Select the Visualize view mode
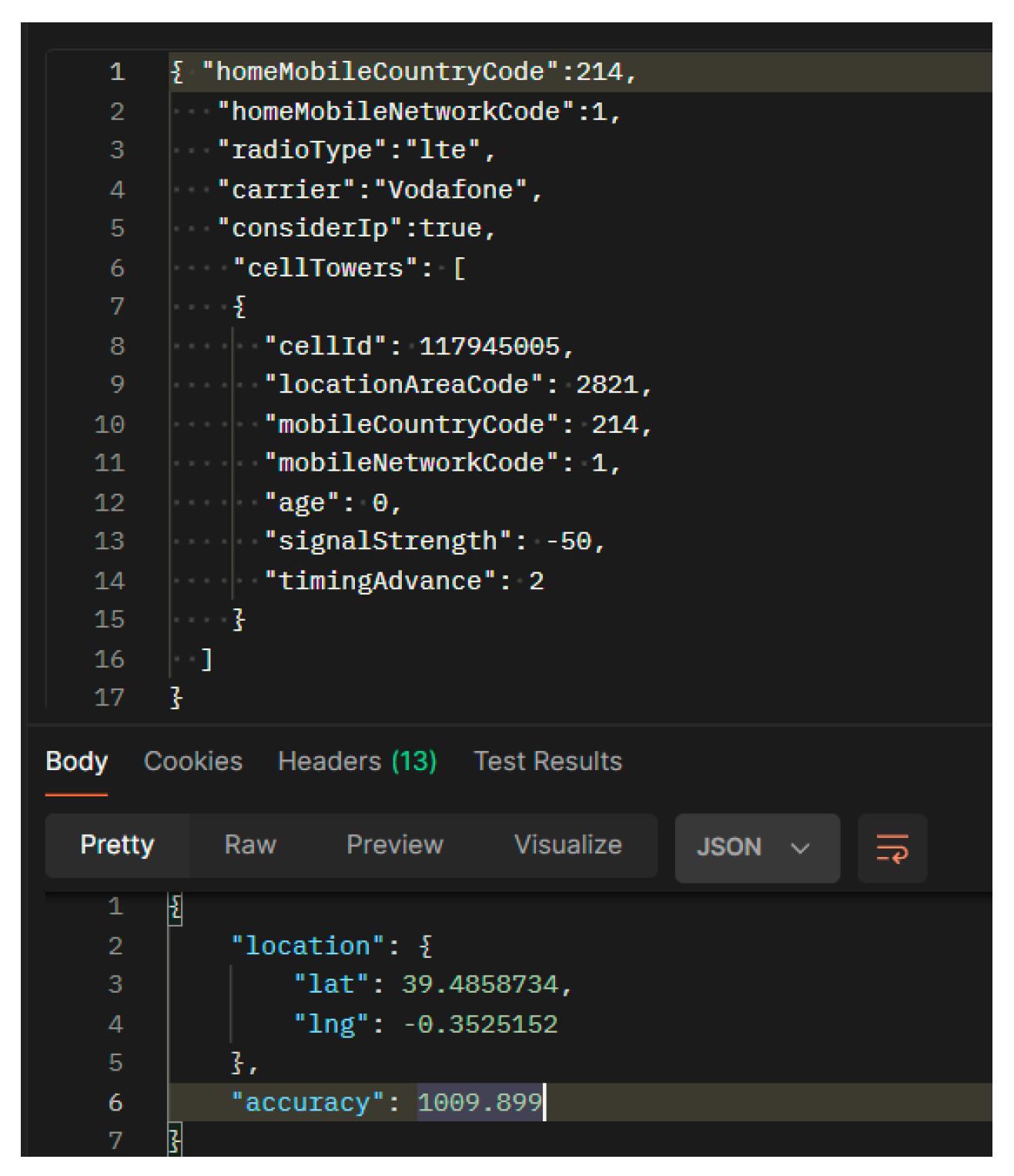Image resolution: width=1014 pixels, height=1176 pixels. click(x=567, y=846)
